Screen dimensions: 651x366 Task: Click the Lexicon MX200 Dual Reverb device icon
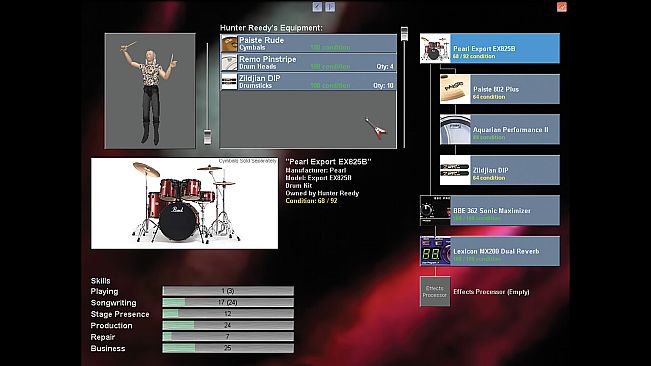tap(435, 251)
